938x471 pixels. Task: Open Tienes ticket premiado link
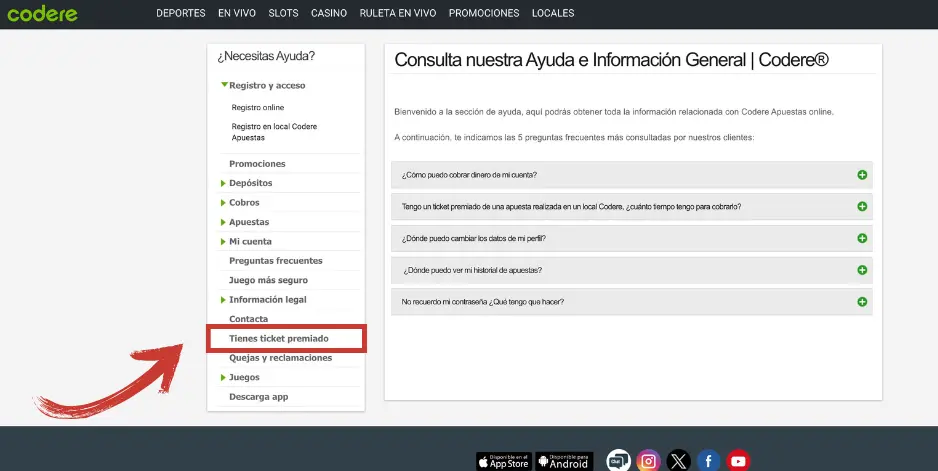[x=279, y=339]
